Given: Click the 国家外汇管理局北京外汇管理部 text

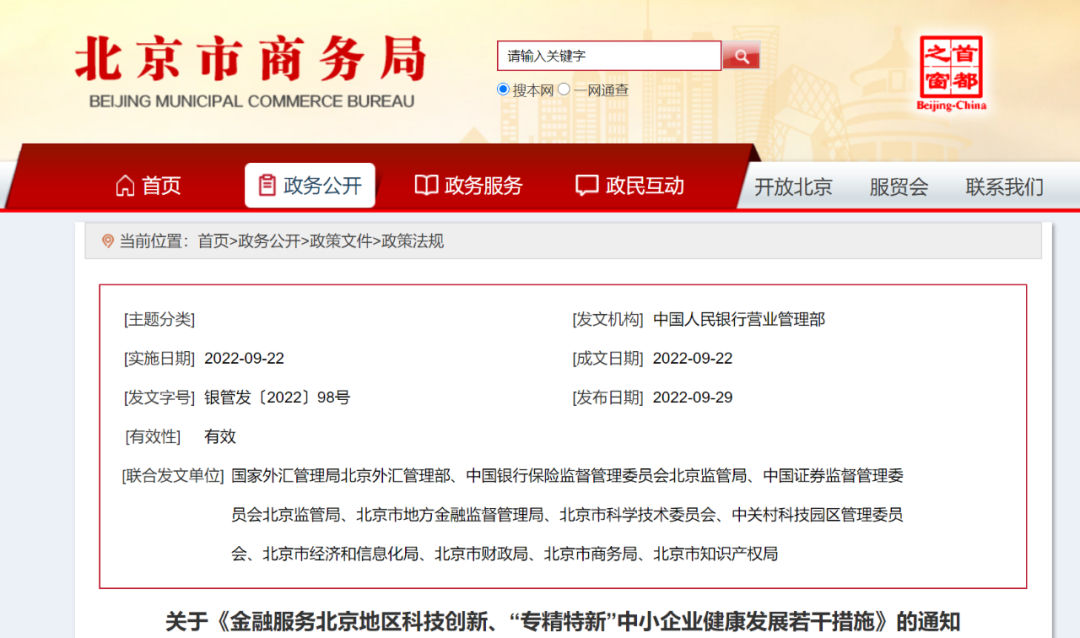Looking at the screenshot, I should pos(340,476).
